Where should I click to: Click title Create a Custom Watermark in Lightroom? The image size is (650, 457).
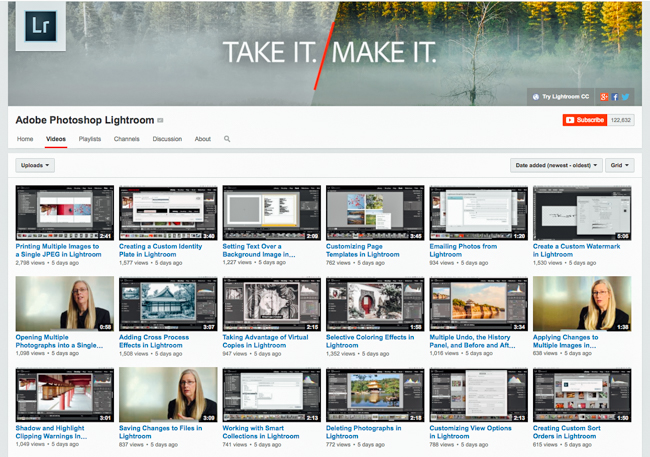pos(577,250)
